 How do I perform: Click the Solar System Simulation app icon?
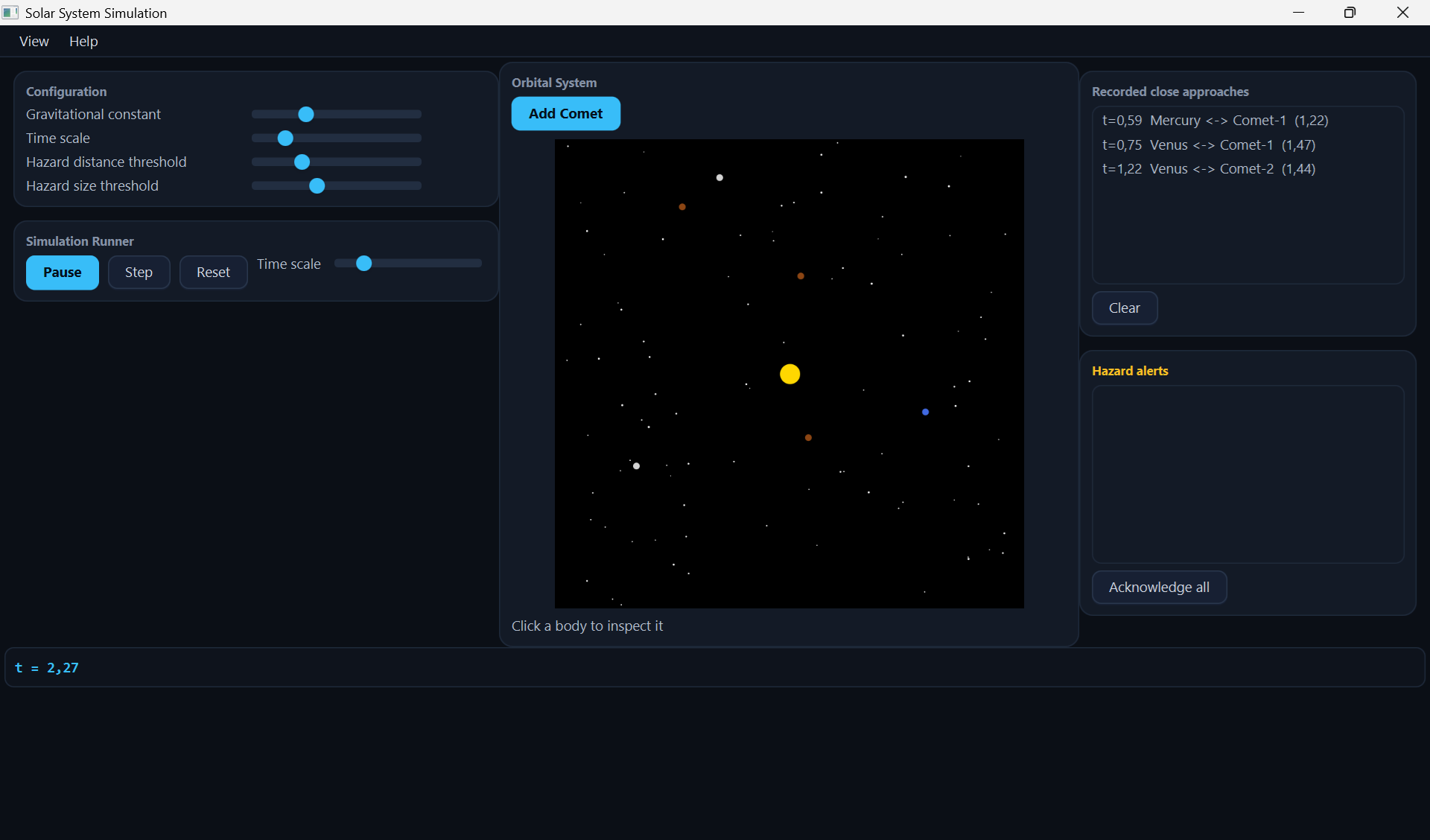pyautogui.click(x=10, y=13)
